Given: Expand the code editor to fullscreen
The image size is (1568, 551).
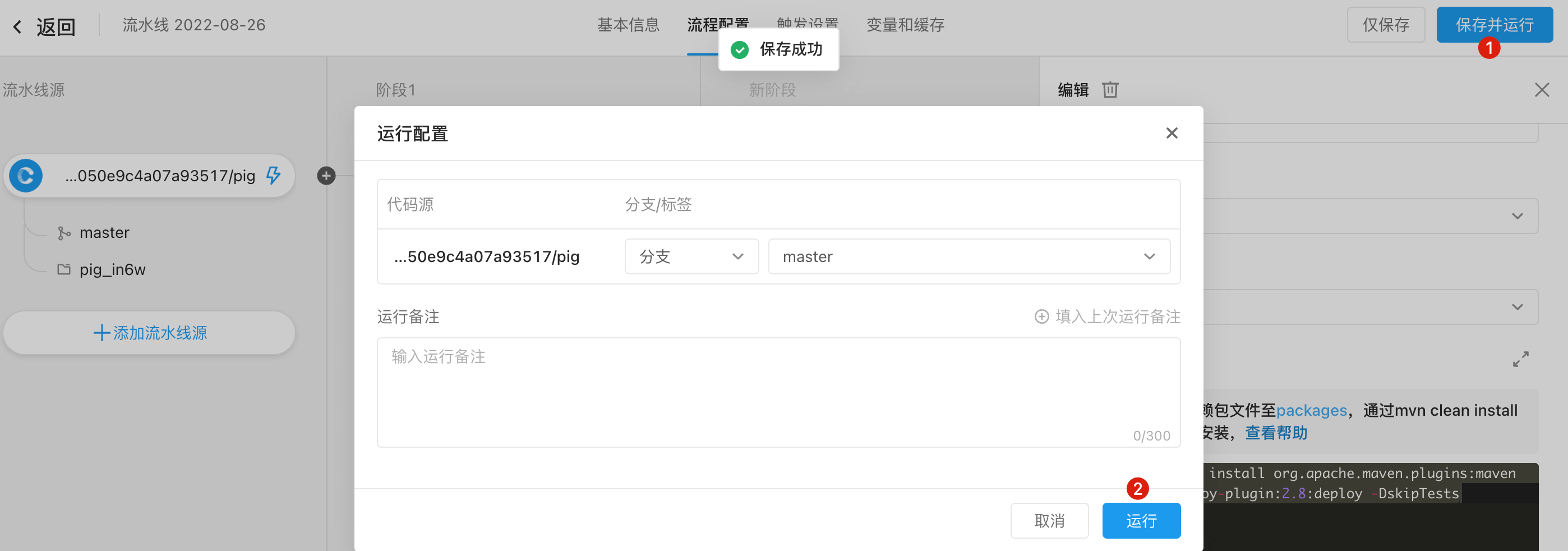Looking at the screenshot, I should click(1520, 359).
